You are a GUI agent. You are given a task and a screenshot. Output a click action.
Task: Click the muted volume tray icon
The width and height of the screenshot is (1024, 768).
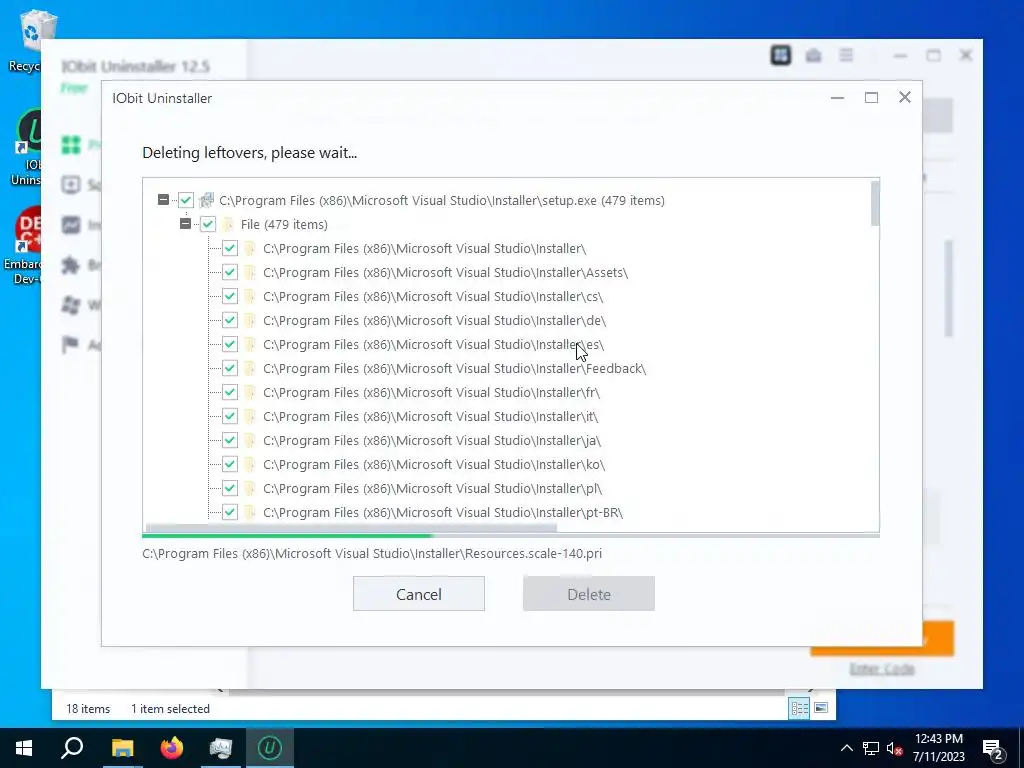(x=894, y=748)
